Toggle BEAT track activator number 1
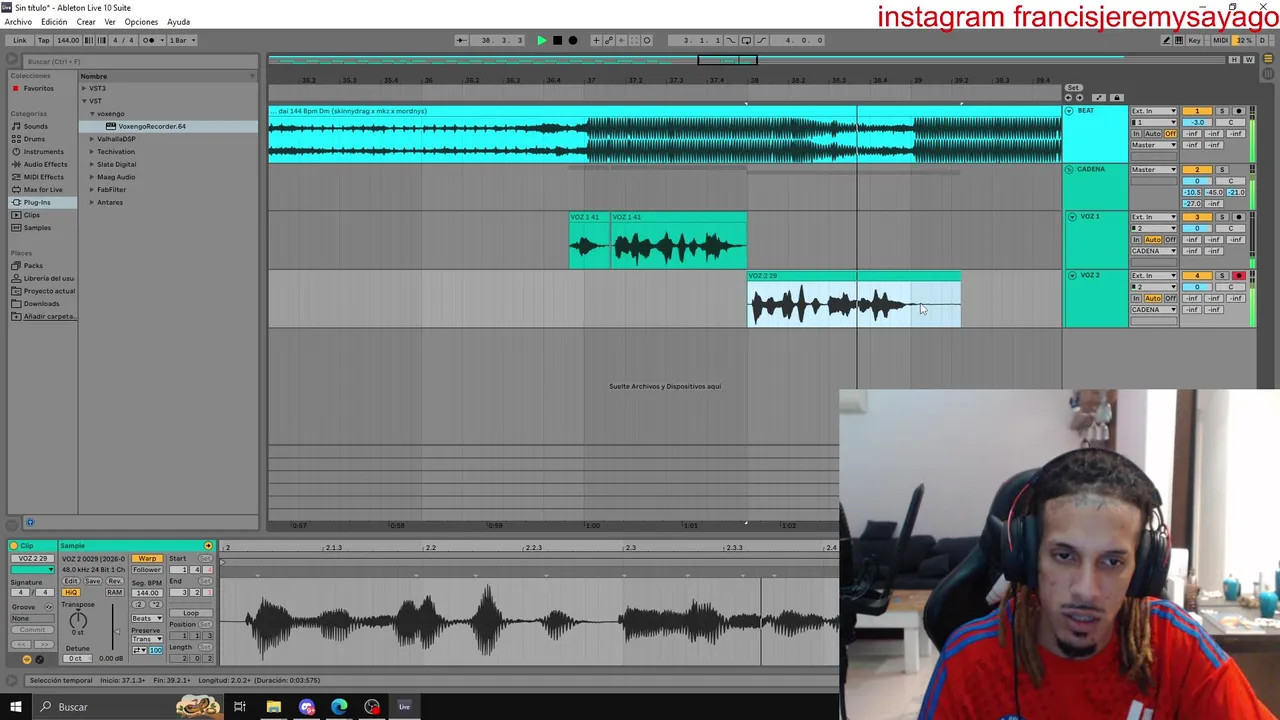Image resolution: width=1280 pixels, height=720 pixels. (1196, 111)
